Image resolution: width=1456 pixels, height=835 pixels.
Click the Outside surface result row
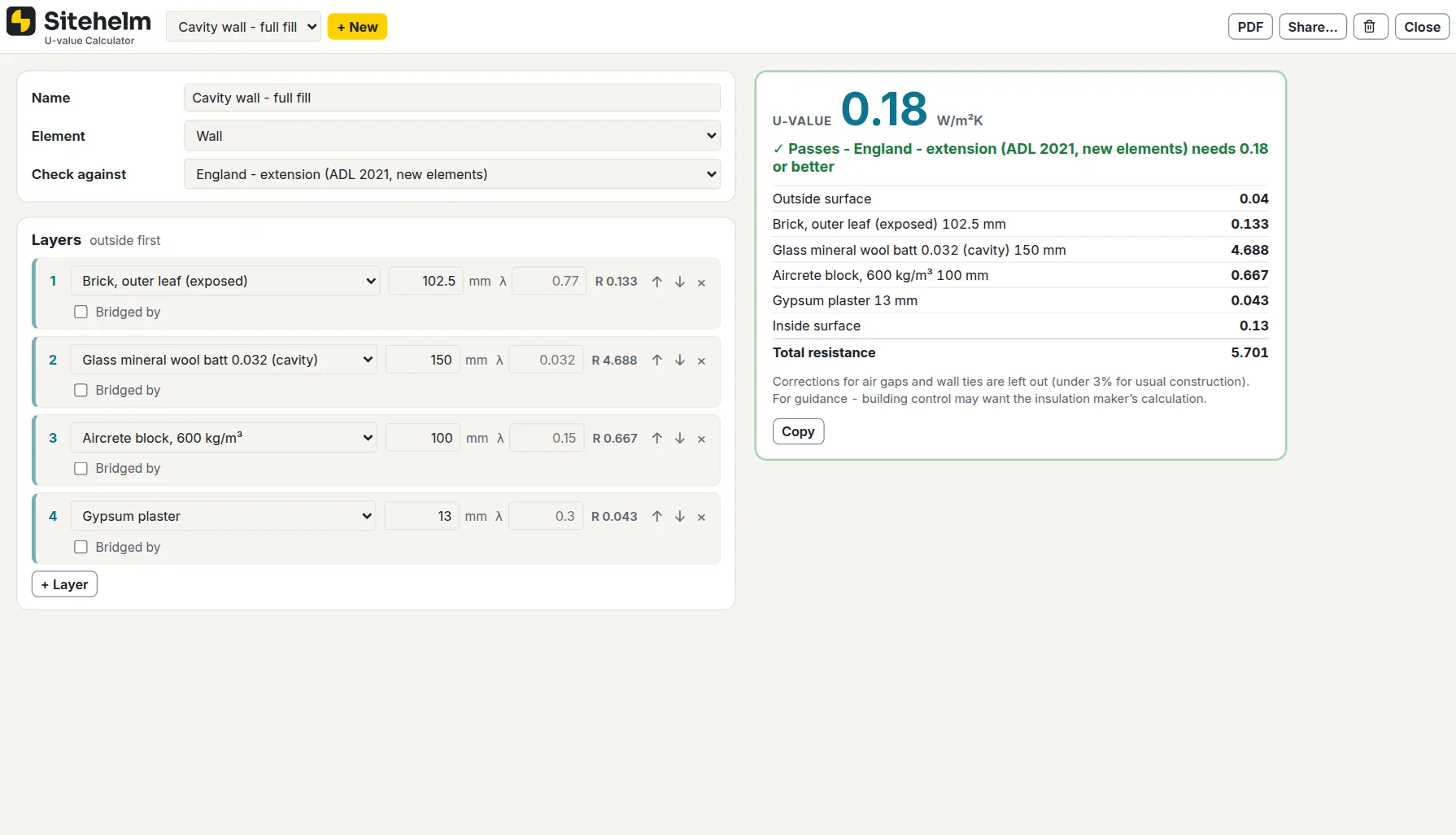pyautogui.click(x=1020, y=199)
